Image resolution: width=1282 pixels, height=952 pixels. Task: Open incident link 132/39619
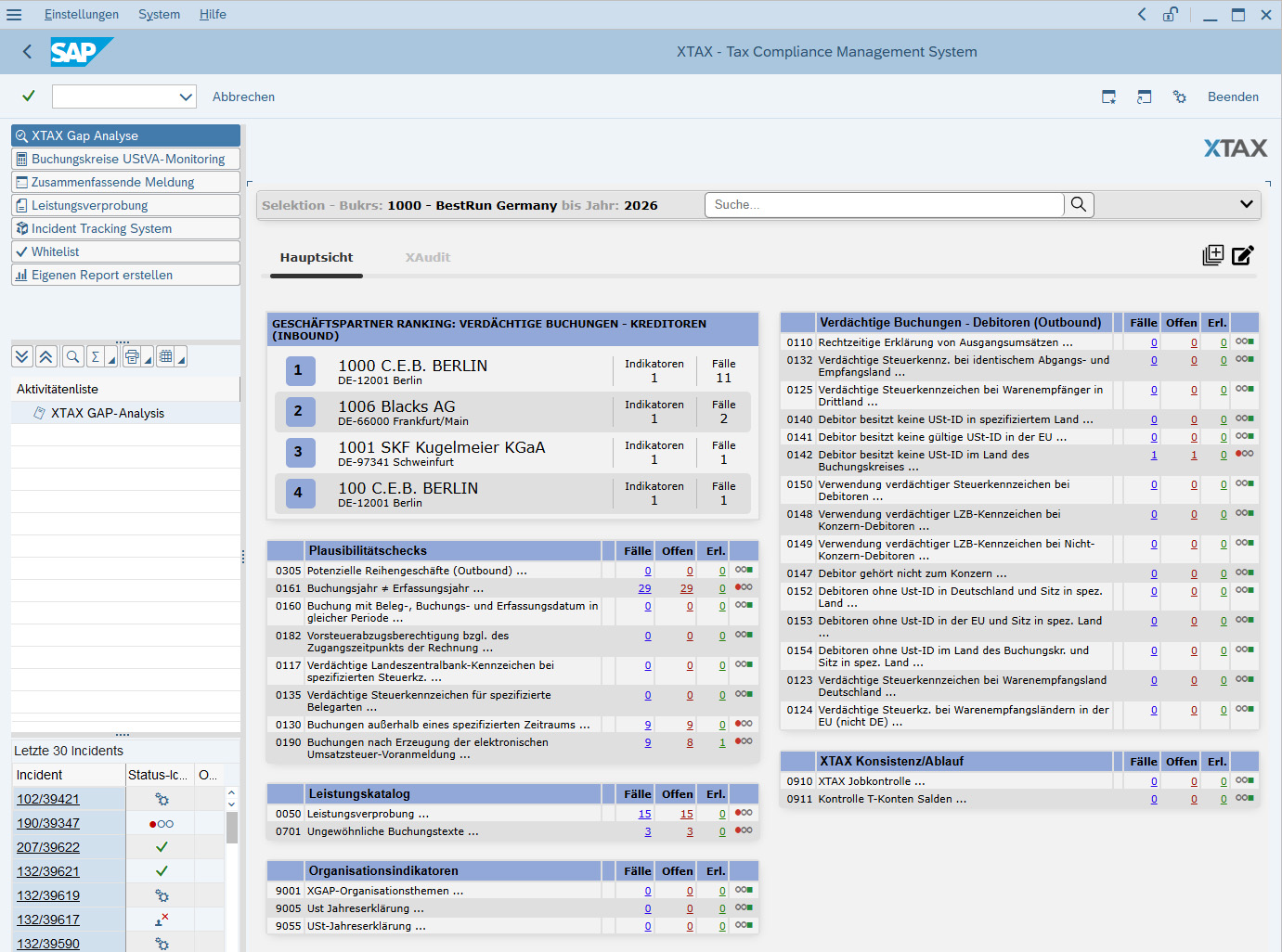pyautogui.click(x=48, y=895)
